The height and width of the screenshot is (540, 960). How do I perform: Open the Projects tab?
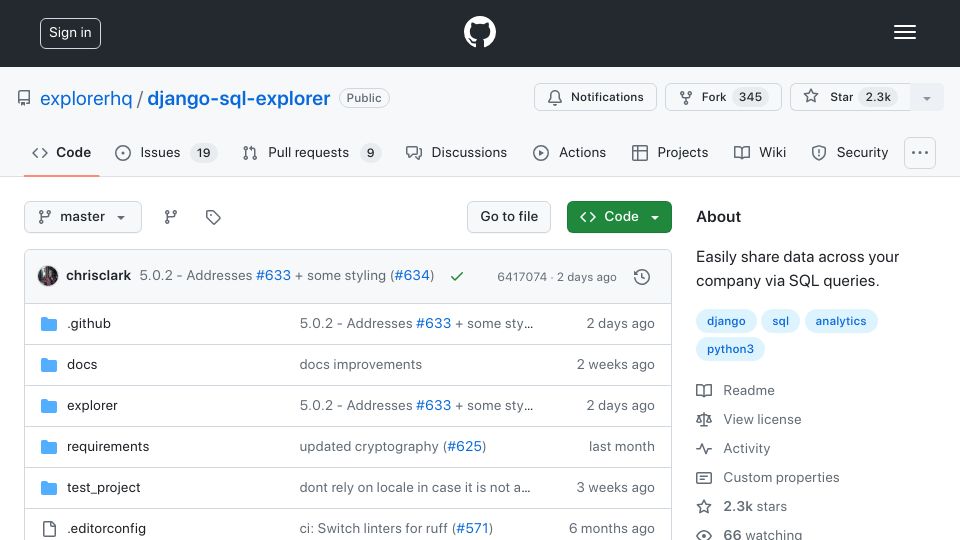670,152
